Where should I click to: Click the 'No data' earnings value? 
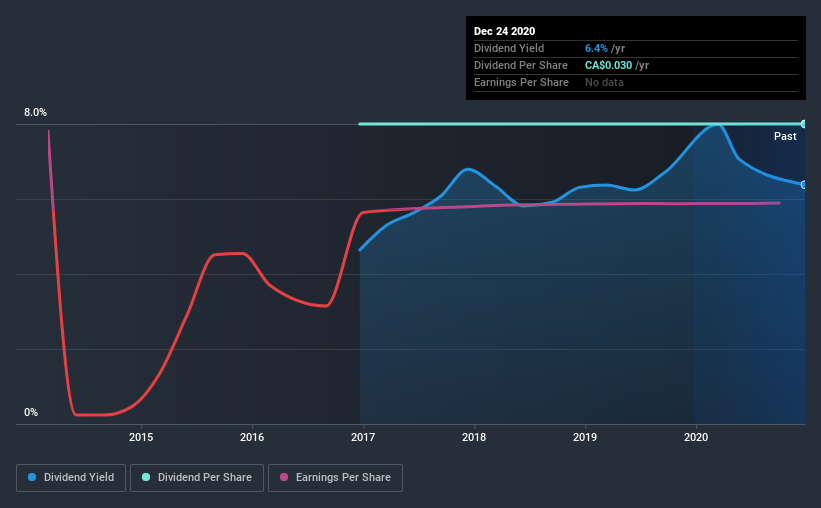pyautogui.click(x=604, y=82)
